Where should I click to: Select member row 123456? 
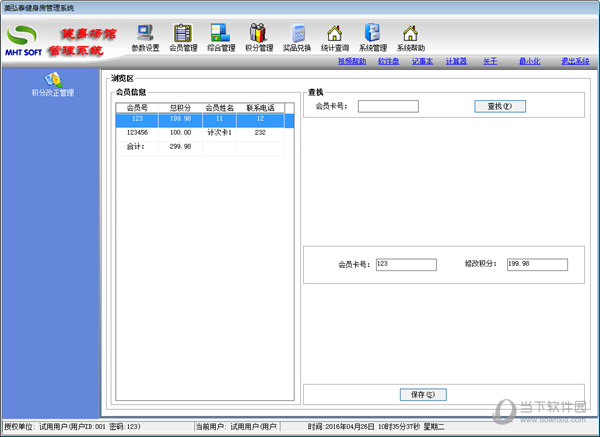pos(200,133)
